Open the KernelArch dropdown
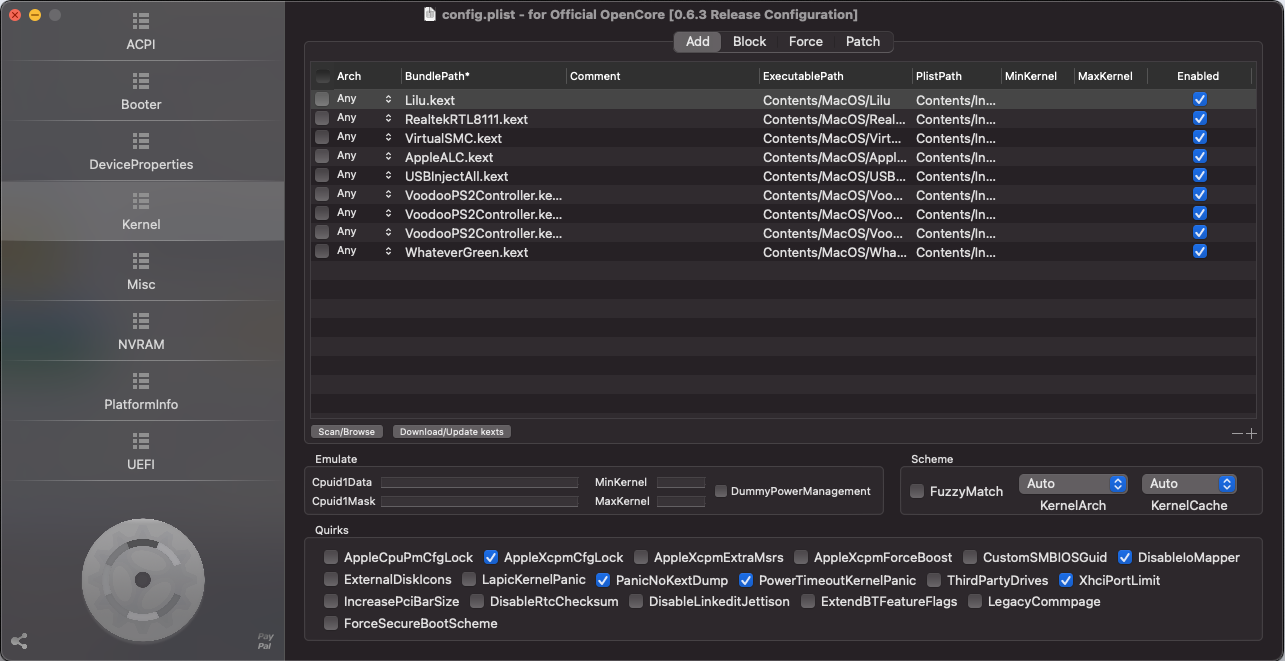Viewport: 1285px width, 661px height. click(1073, 483)
